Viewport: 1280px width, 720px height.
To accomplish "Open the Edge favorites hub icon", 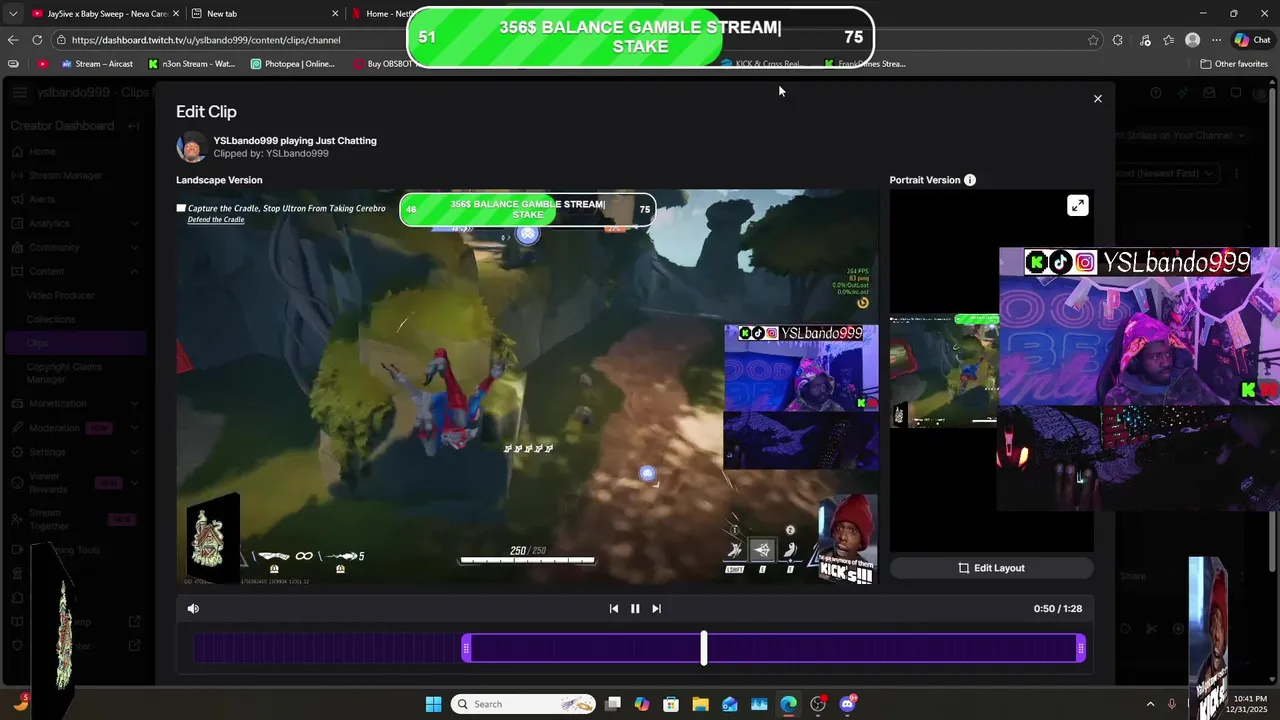I will coord(1168,40).
